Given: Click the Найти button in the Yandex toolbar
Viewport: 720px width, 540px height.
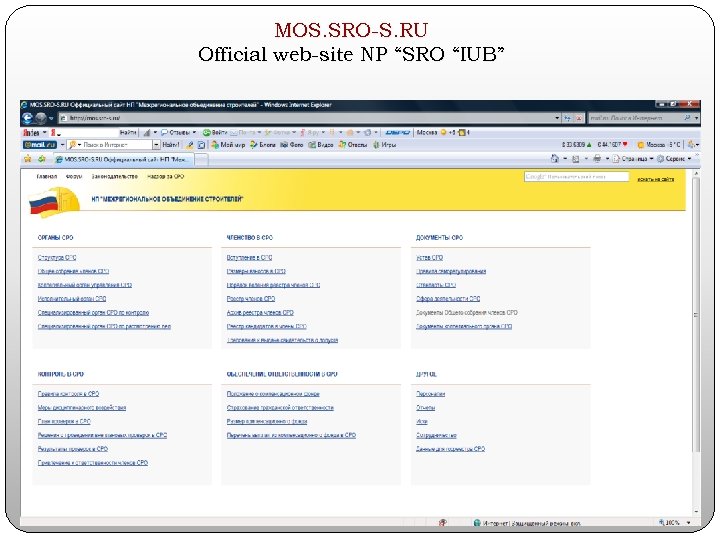Looking at the screenshot, I should [x=128, y=133].
